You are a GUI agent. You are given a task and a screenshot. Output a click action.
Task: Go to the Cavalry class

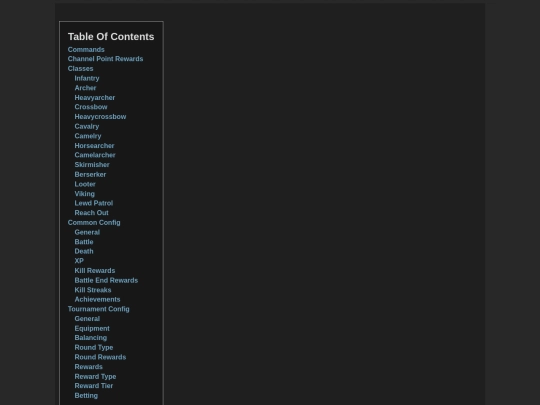[87, 126]
